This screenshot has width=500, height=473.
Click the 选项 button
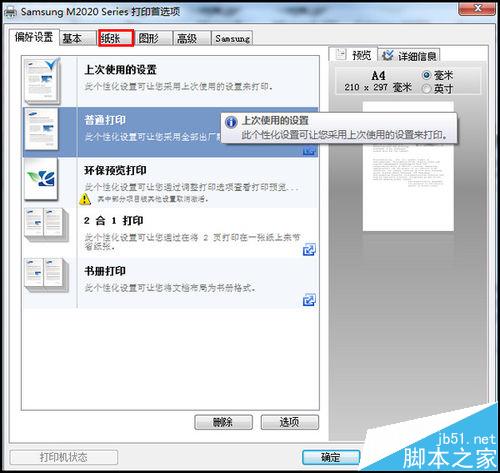(x=290, y=422)
